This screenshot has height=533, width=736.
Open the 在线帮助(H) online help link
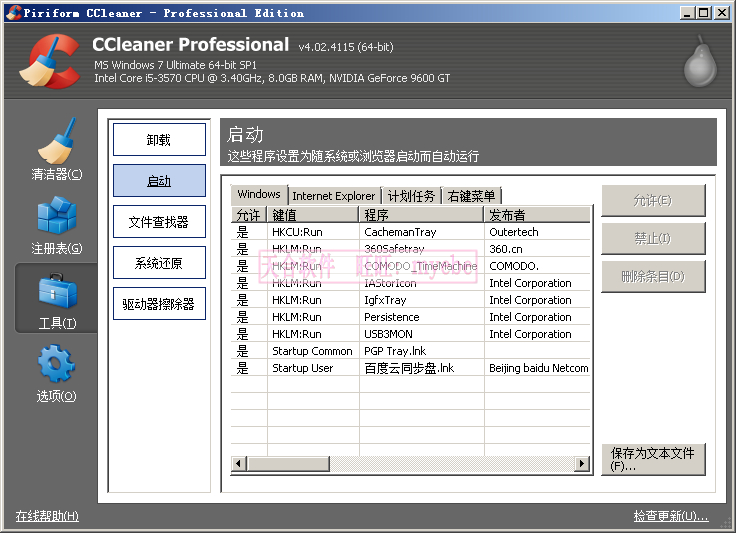[47, 516]
